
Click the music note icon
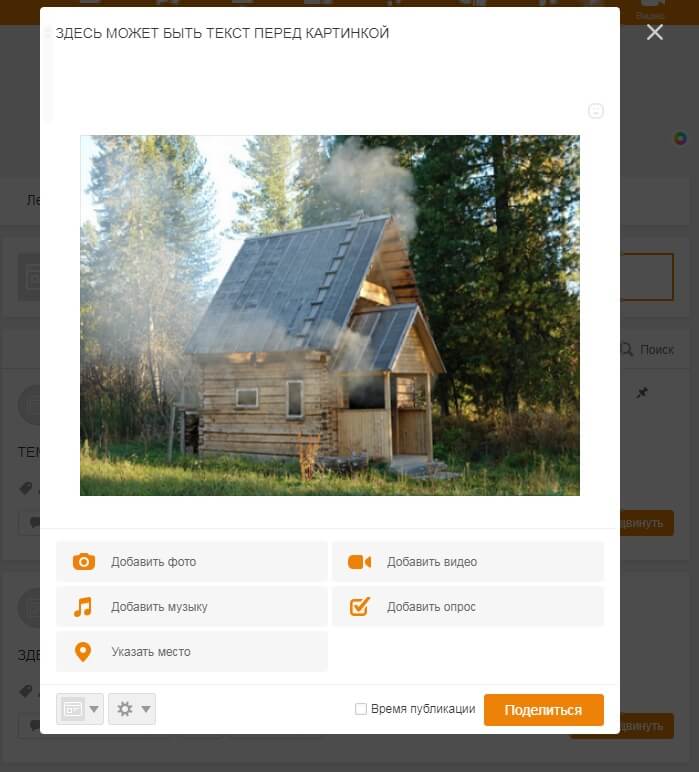click(x=83, y=607)
